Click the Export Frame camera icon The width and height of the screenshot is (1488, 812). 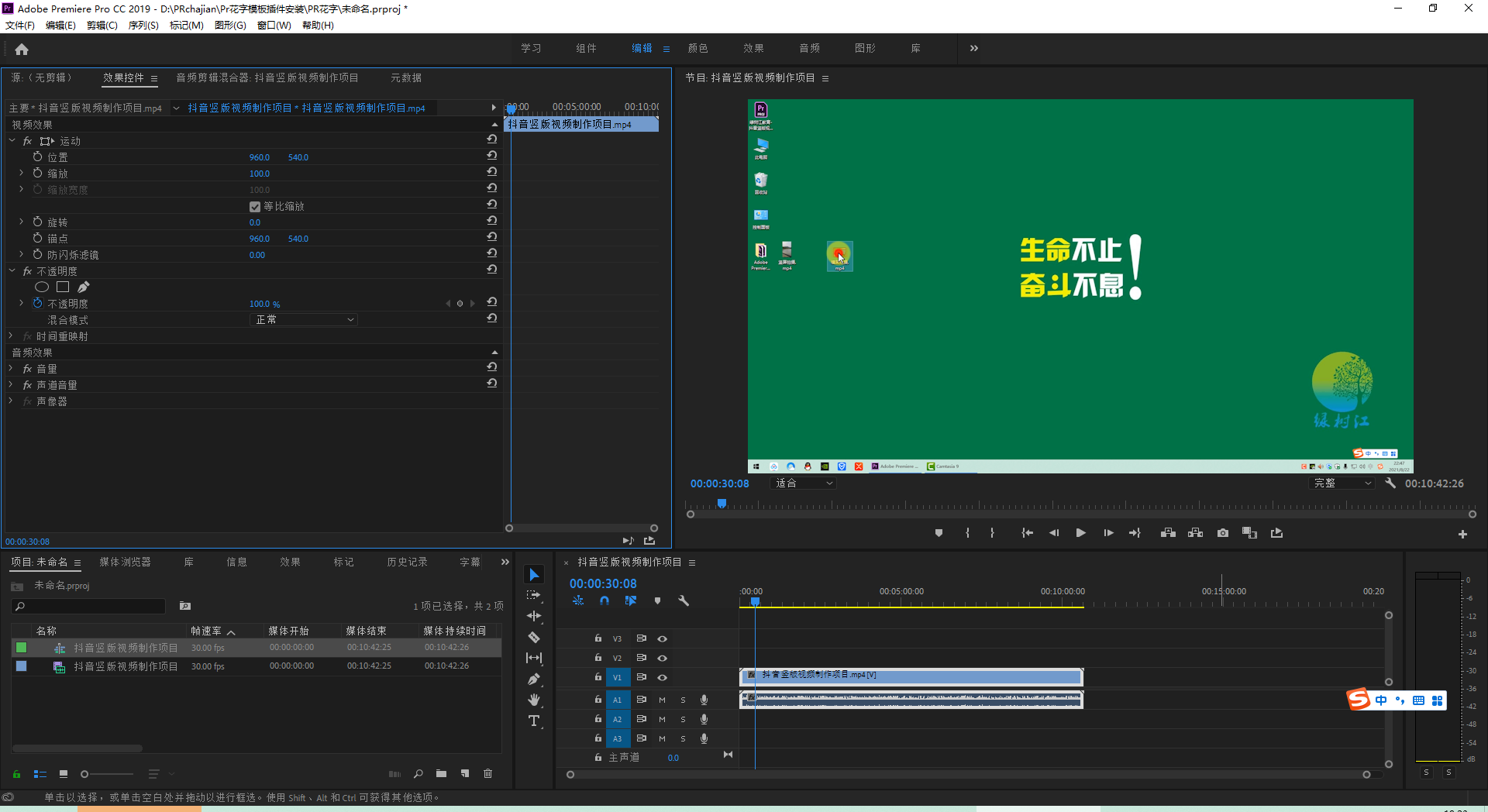tap(1222, 533)
